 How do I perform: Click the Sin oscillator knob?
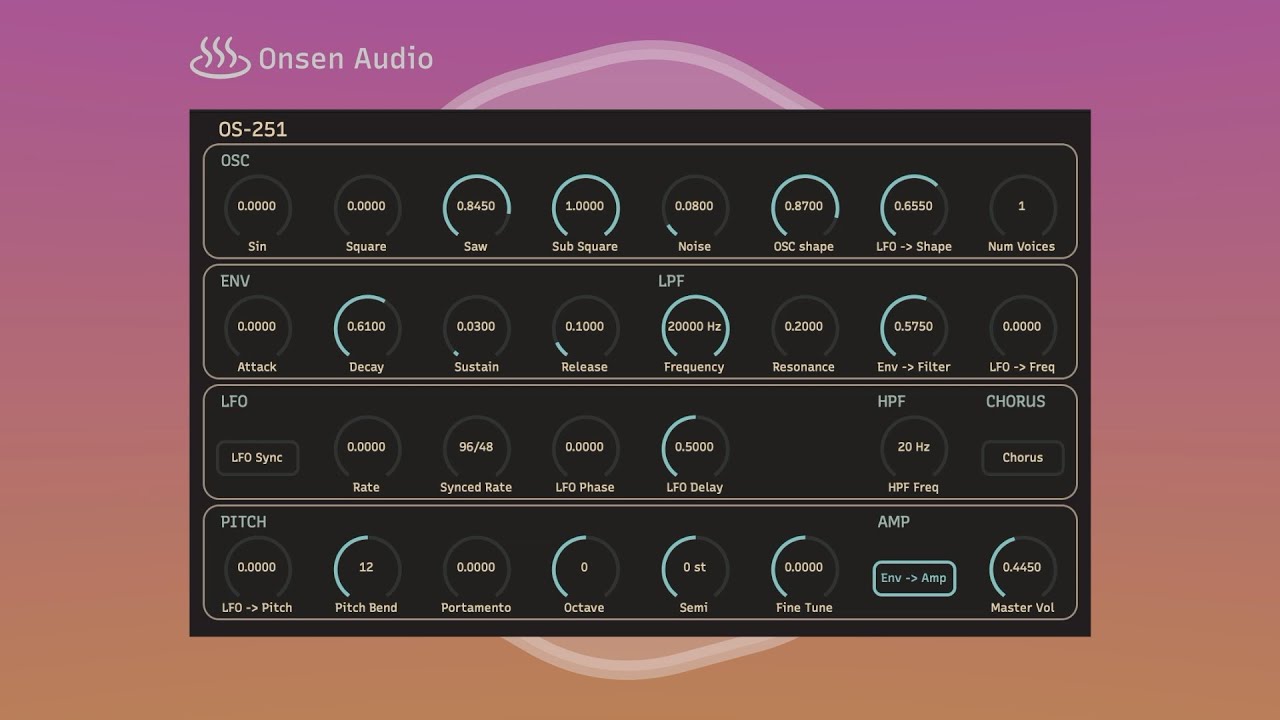257,207
